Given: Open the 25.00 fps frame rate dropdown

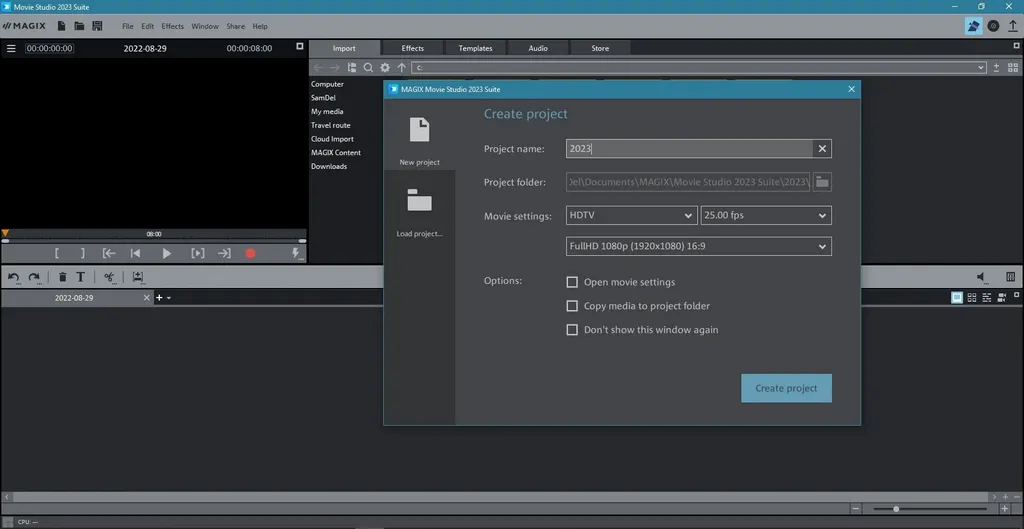Looking at the screenshot, I should click(766, 216).
